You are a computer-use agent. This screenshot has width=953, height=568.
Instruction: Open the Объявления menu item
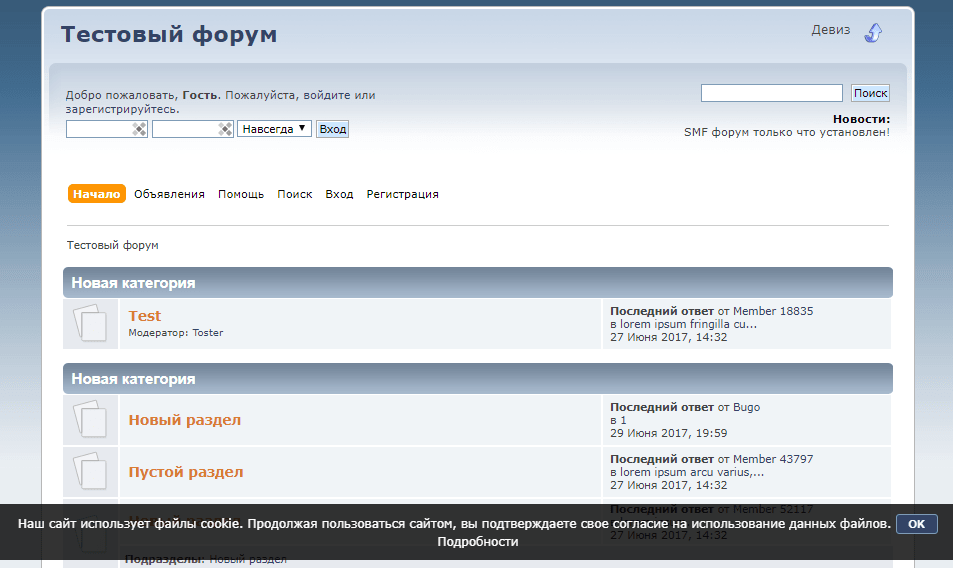tap(169, 194)
